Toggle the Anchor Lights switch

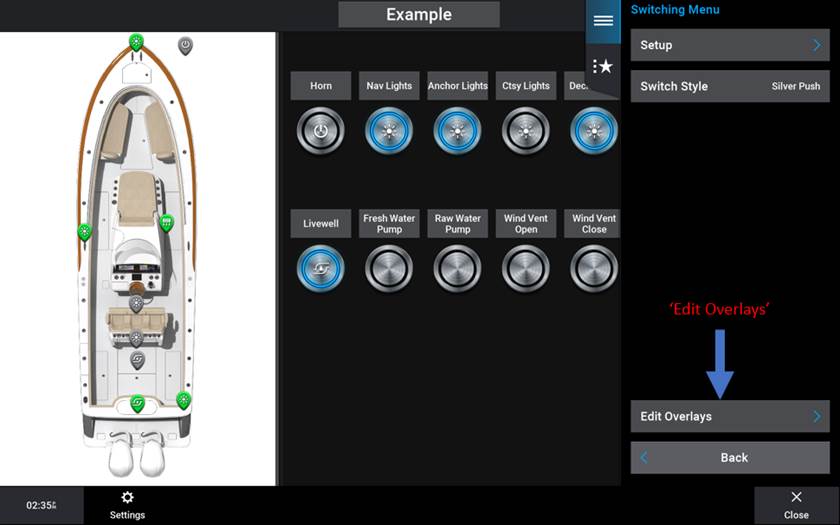(457, 131)
